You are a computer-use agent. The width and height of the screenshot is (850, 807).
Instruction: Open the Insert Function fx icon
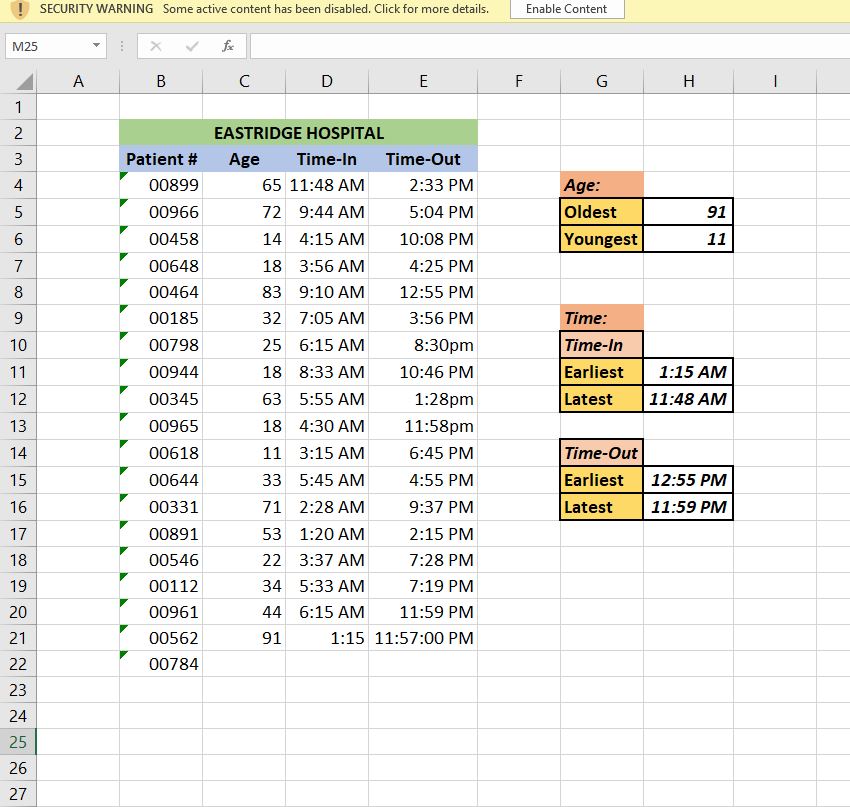tap(228, 46)
